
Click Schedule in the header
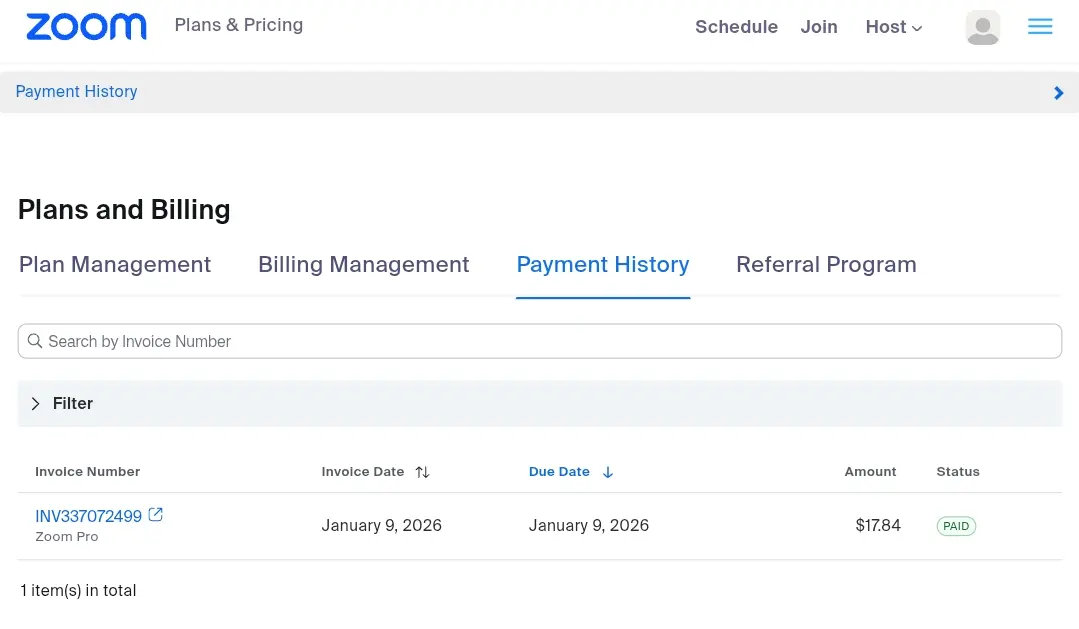pos(736,27)
